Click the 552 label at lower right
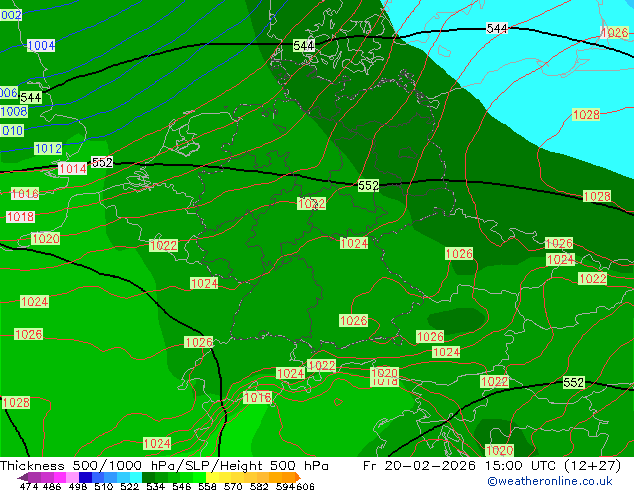This screenshot has height=490, width=634. pos(573,382)
